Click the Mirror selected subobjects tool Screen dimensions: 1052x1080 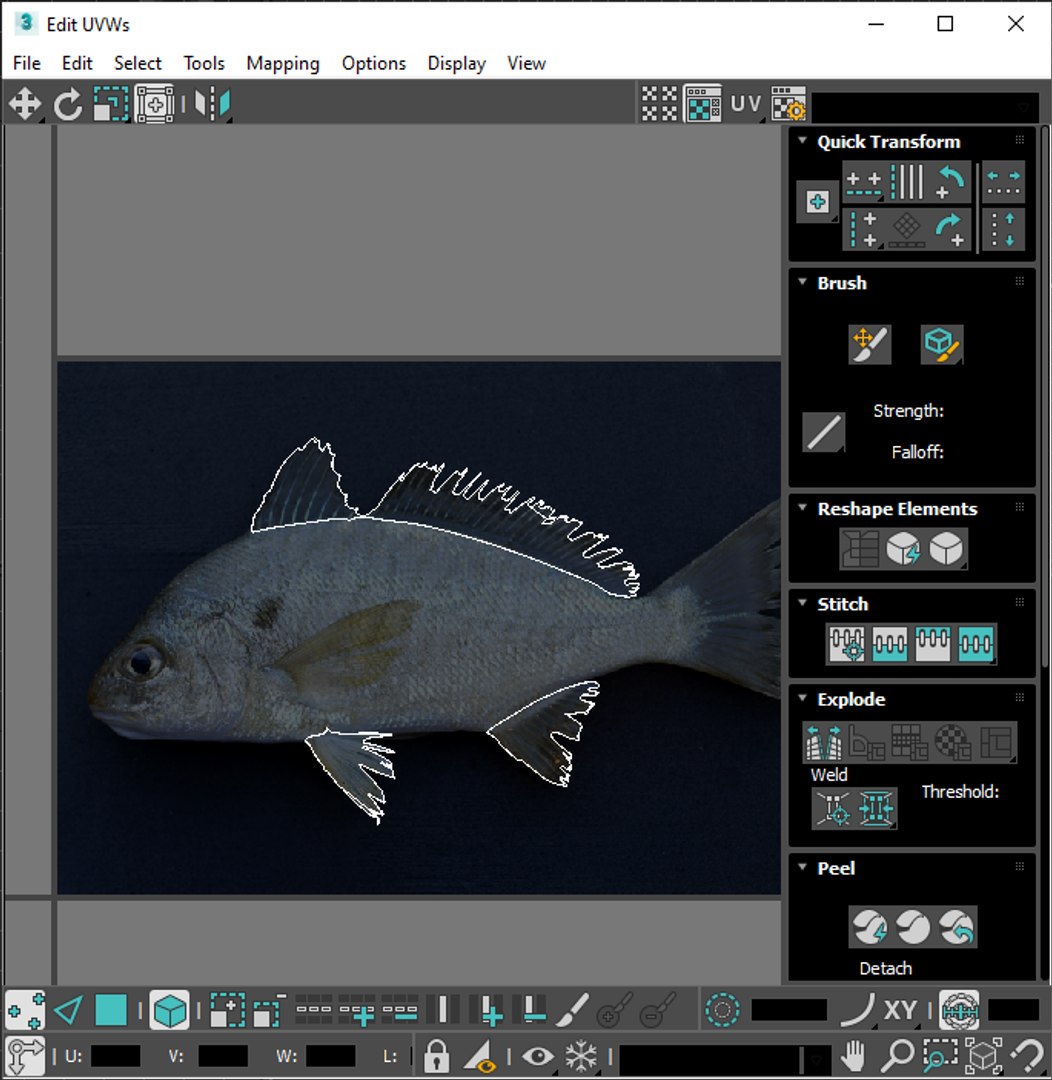(x=212, y=105)
